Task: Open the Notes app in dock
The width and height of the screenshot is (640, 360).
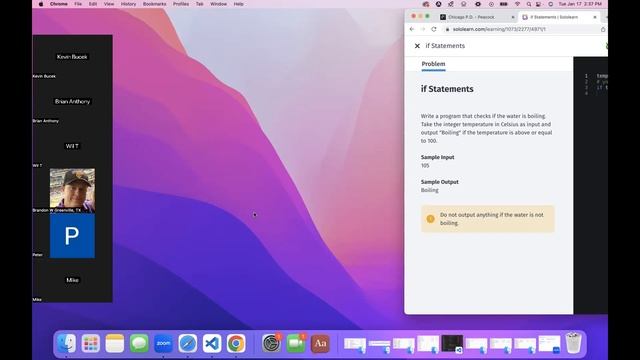Action: click(x=115, y=343)
